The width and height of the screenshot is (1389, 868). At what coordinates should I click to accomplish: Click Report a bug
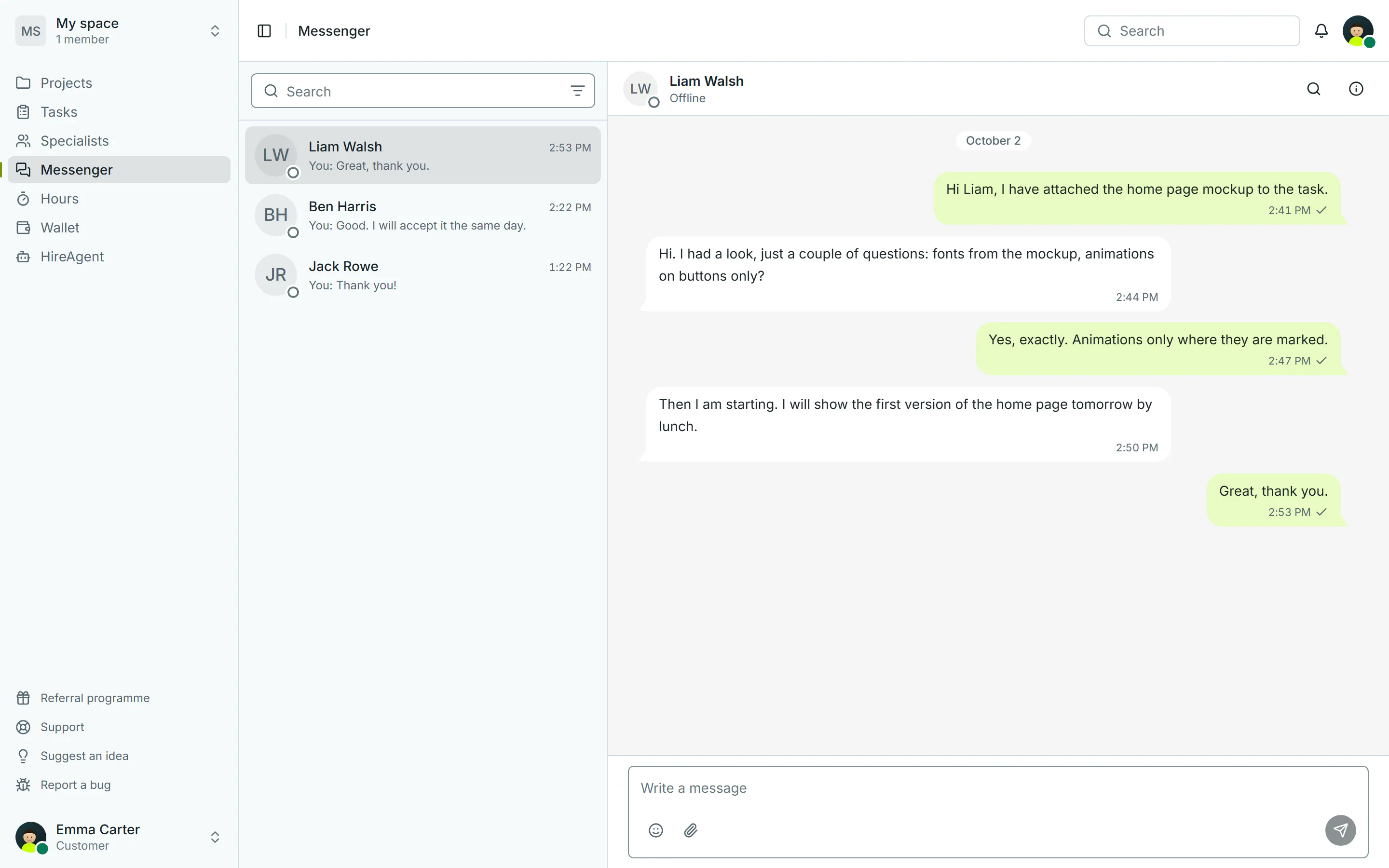click(119, 785)
